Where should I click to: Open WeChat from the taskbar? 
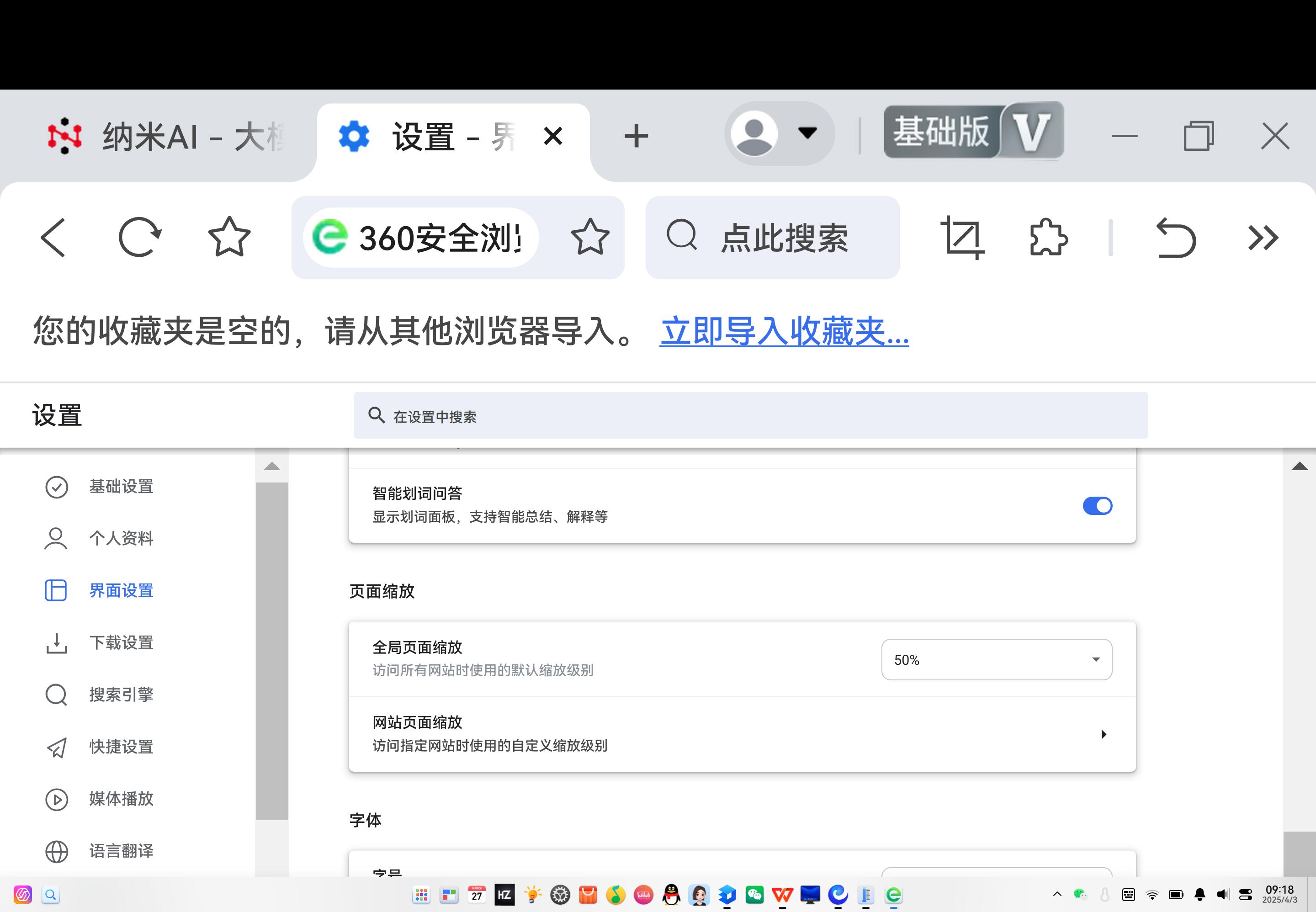click(x=754, y=895)
